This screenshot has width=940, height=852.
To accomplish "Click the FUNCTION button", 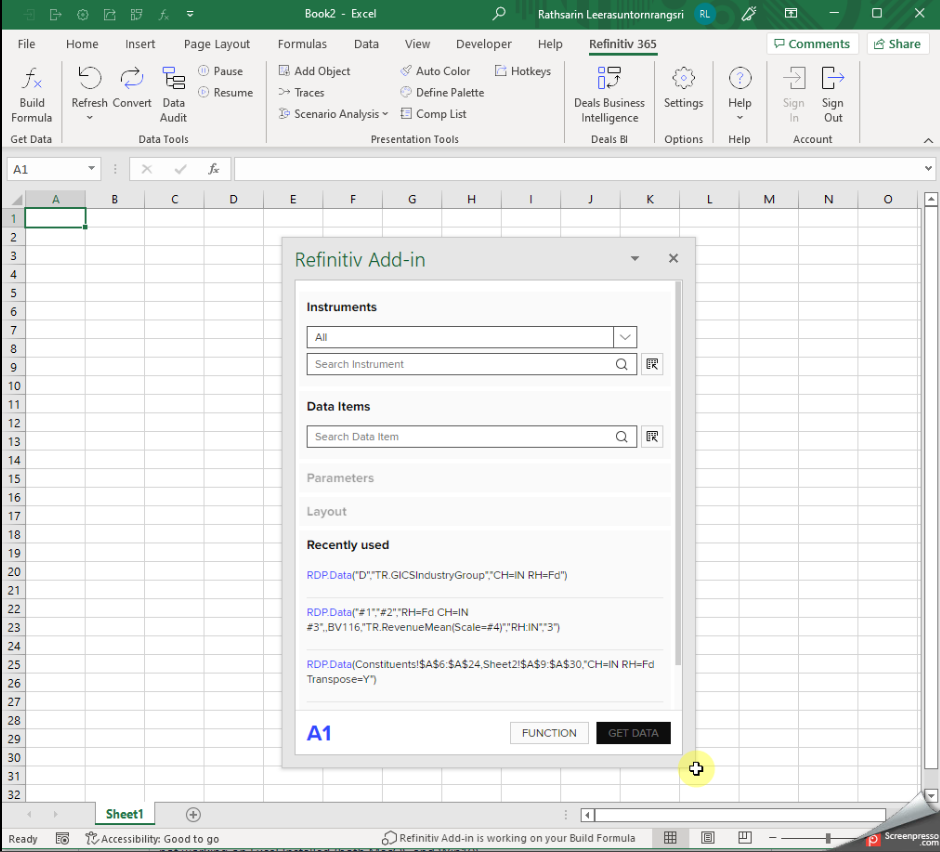I will [548, 732].
